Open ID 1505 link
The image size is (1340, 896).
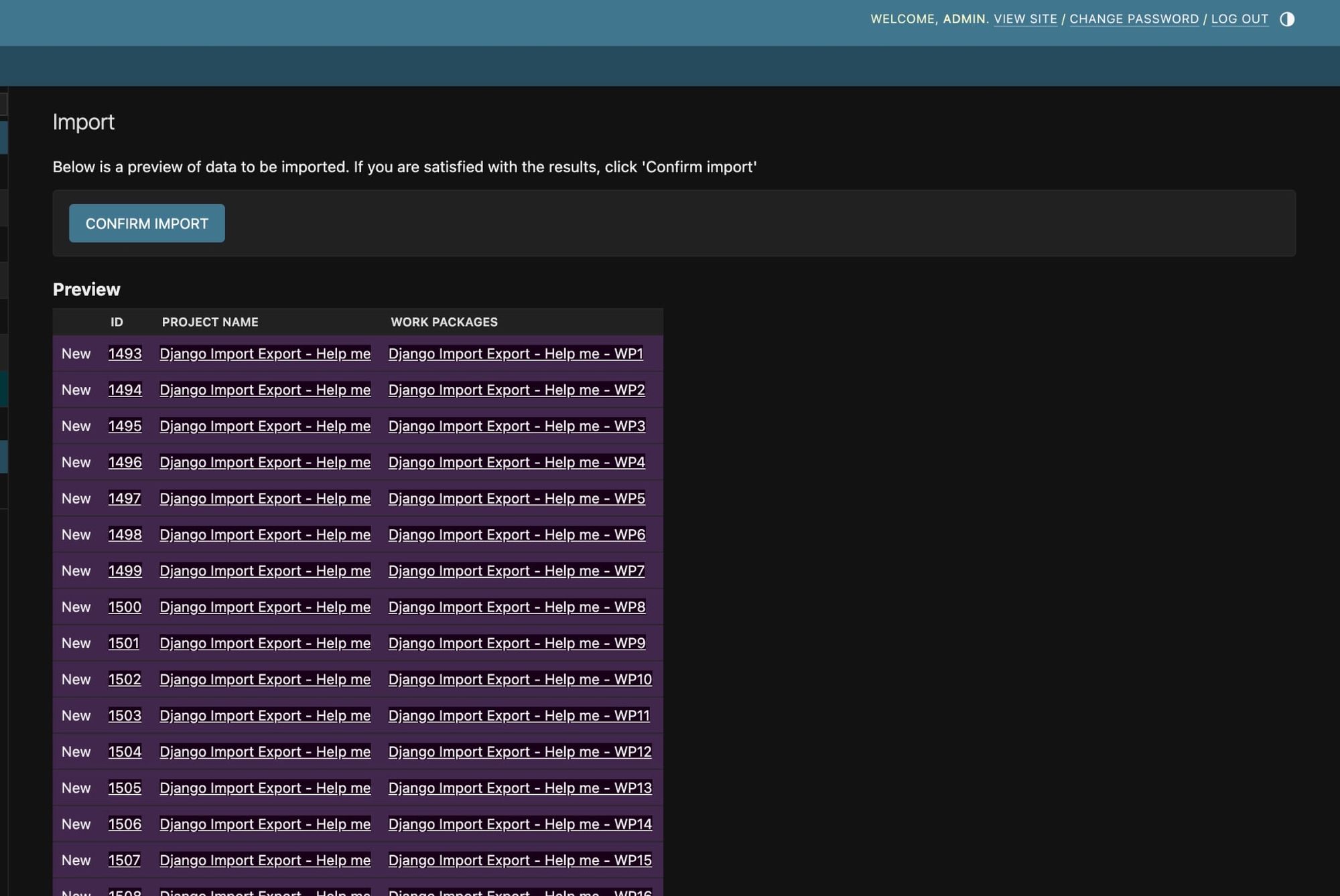coord(125,788)
